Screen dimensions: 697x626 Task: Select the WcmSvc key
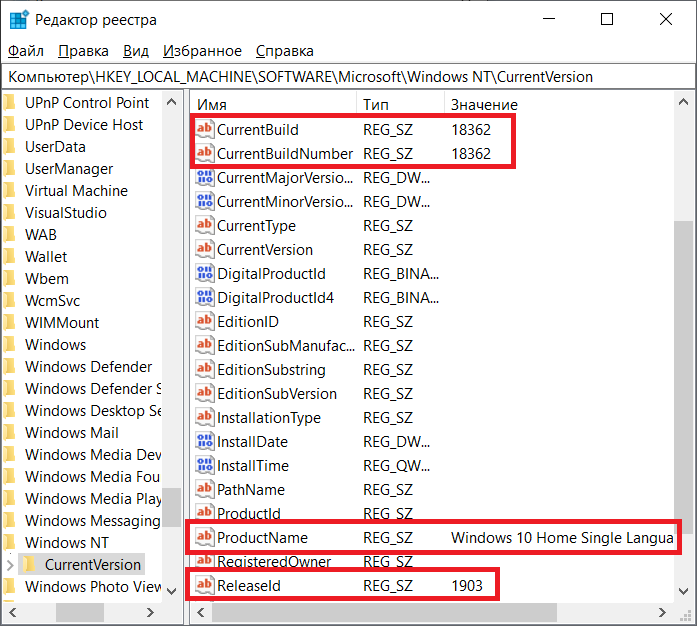point(52,301)
